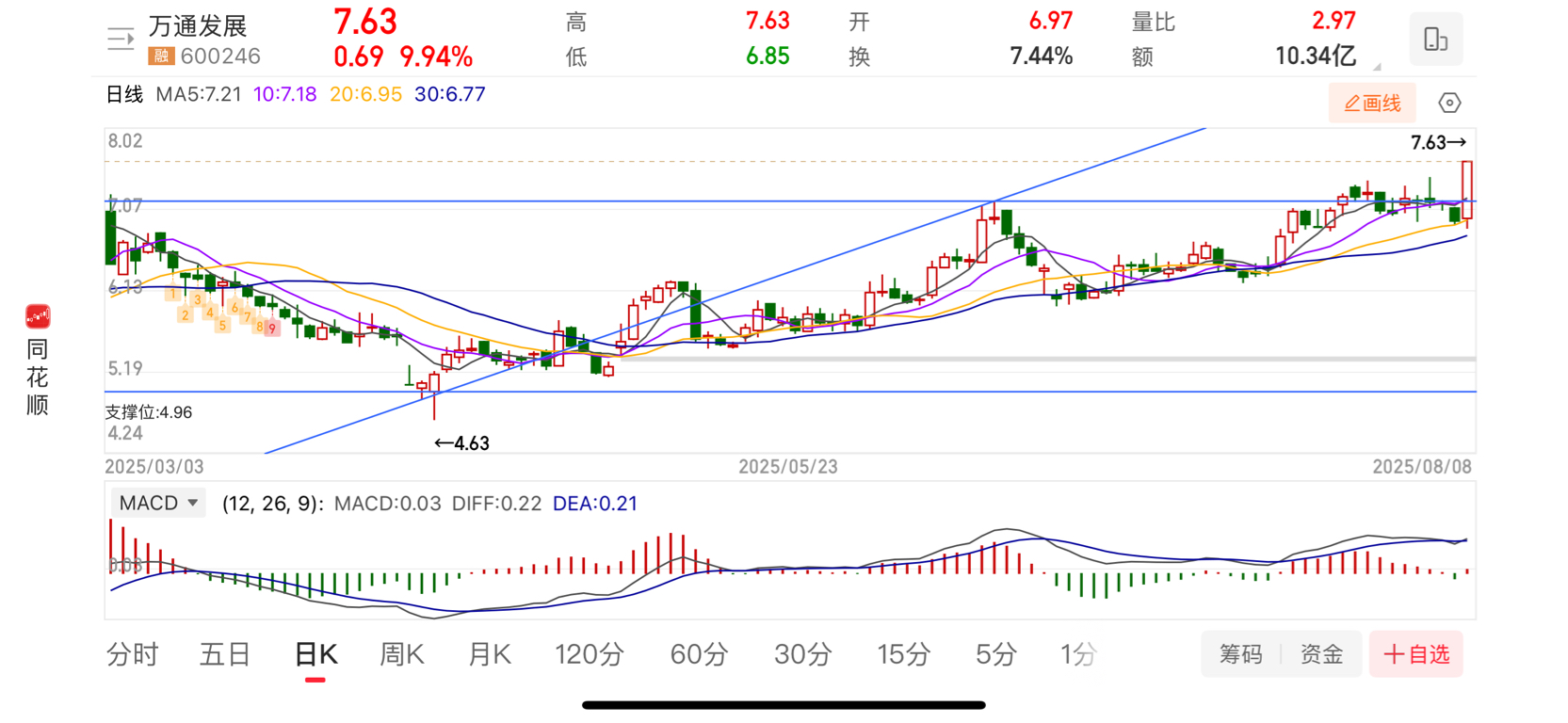
Task: Tap the 日线 label
Action: click(124, 94)
